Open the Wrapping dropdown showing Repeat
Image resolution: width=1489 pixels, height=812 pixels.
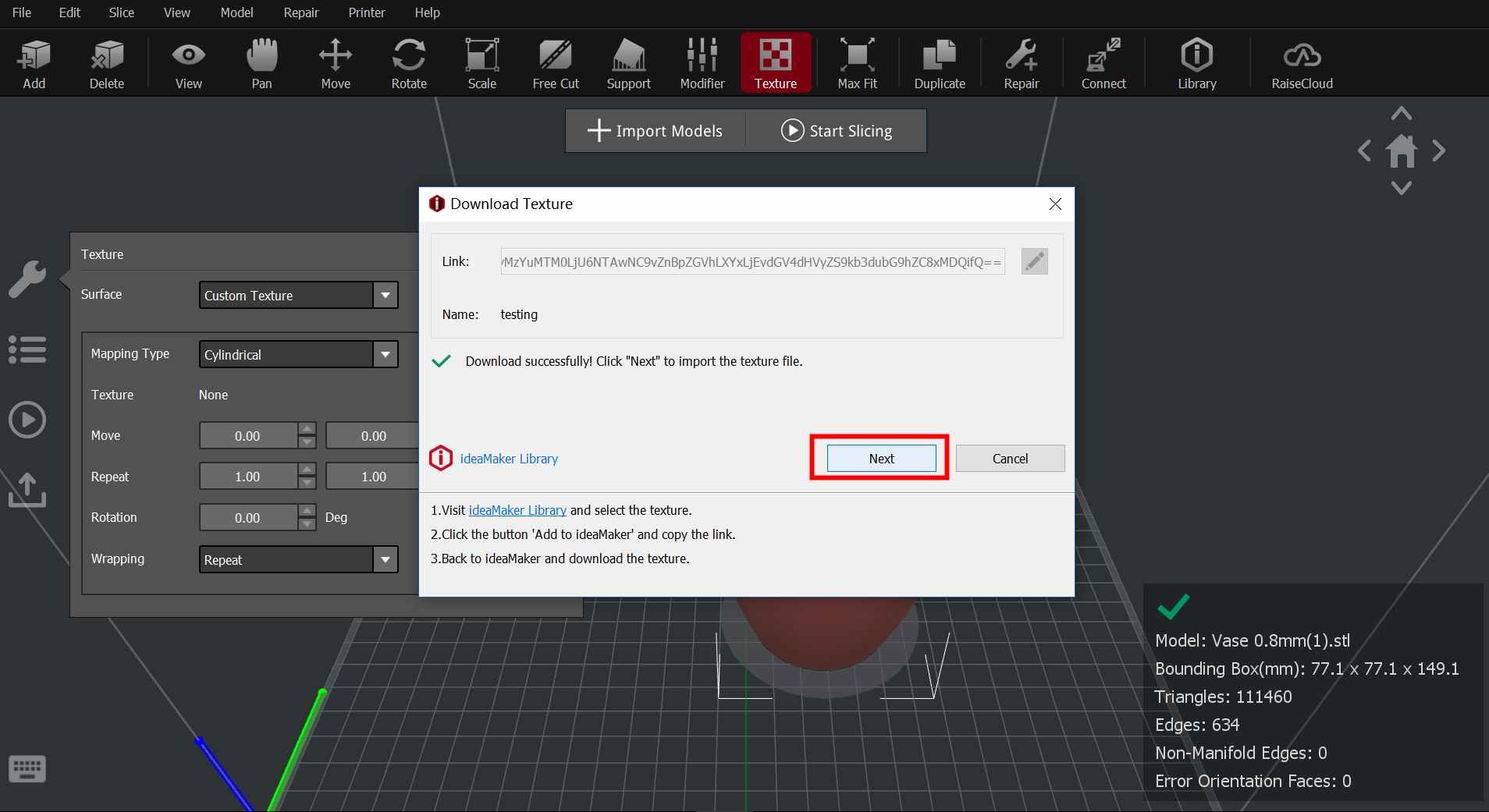(x=385, y=559)
